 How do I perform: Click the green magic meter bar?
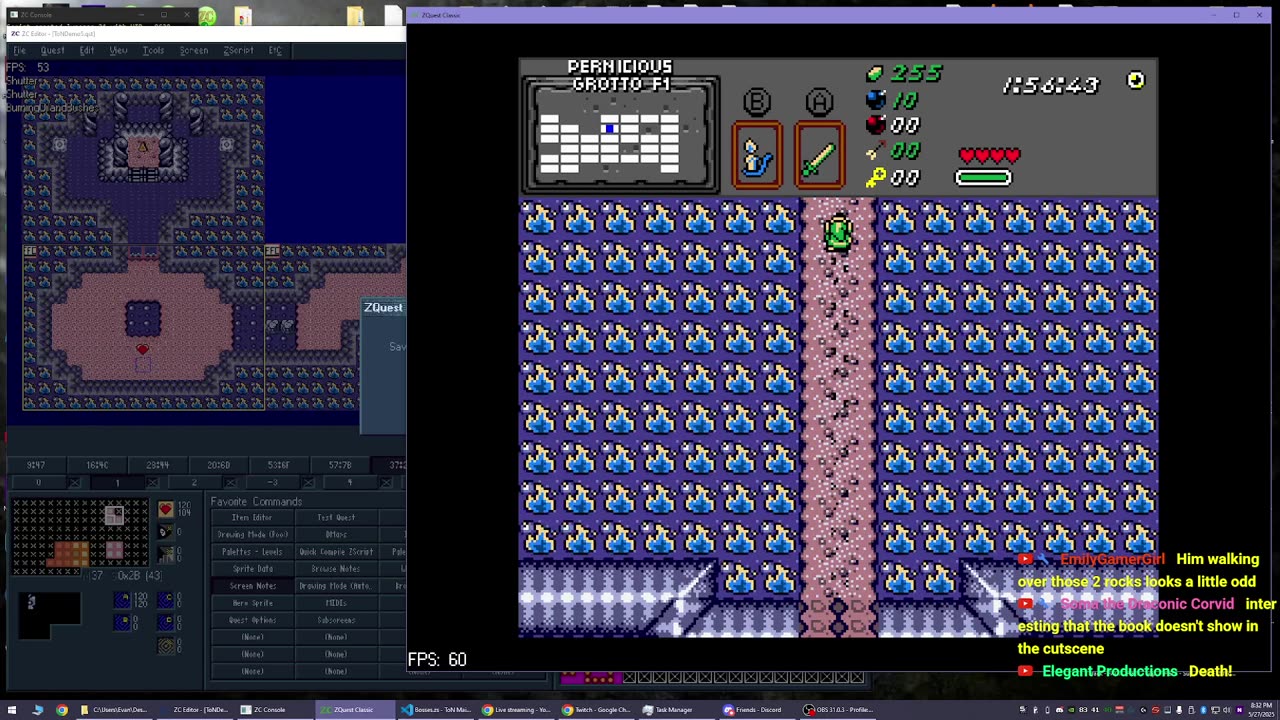[x=984, y=178]
